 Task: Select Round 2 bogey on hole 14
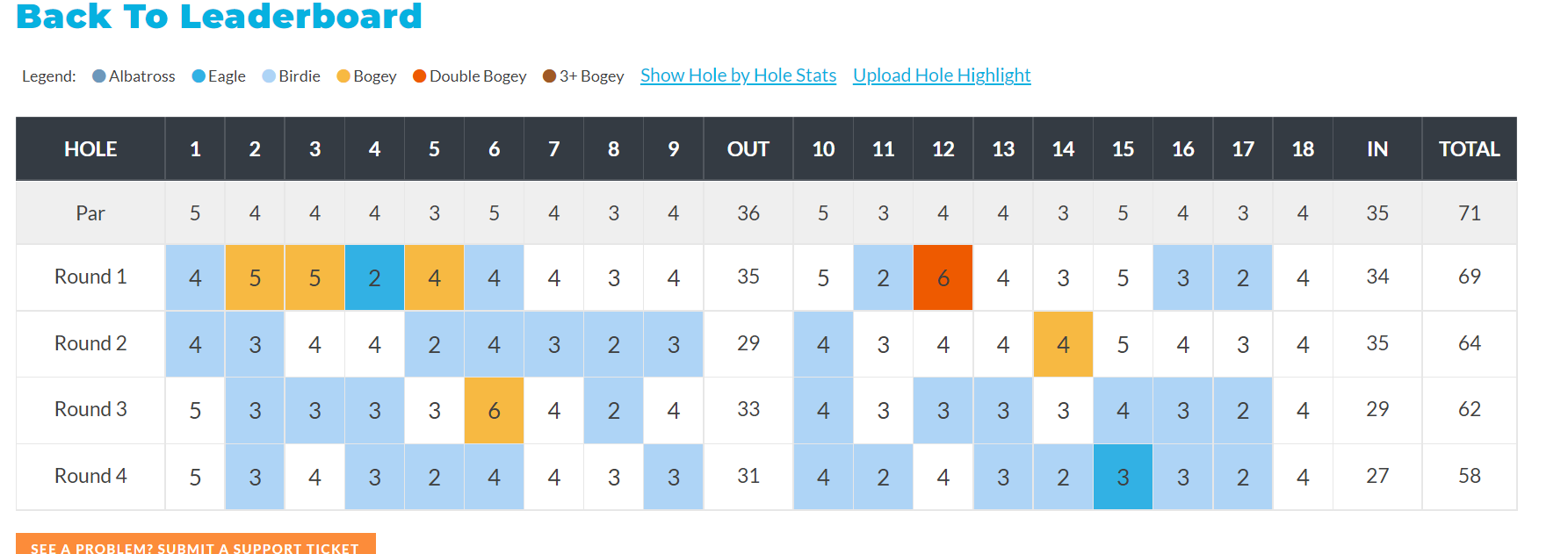[x=1063, y=344]
